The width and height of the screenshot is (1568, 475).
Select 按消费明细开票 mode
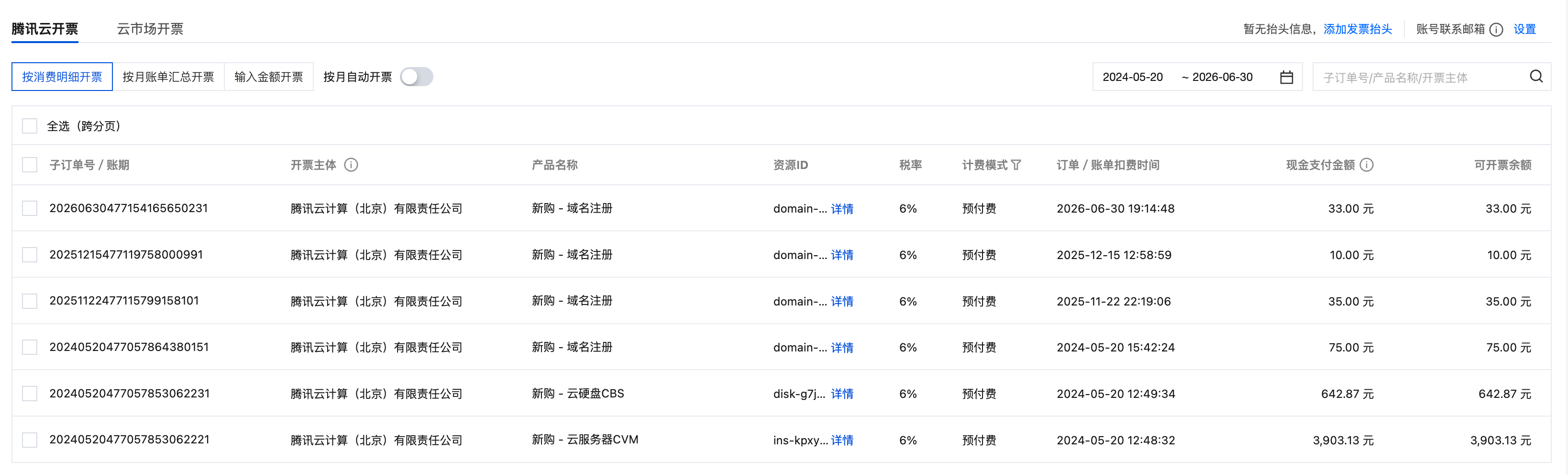pos(62,77)
